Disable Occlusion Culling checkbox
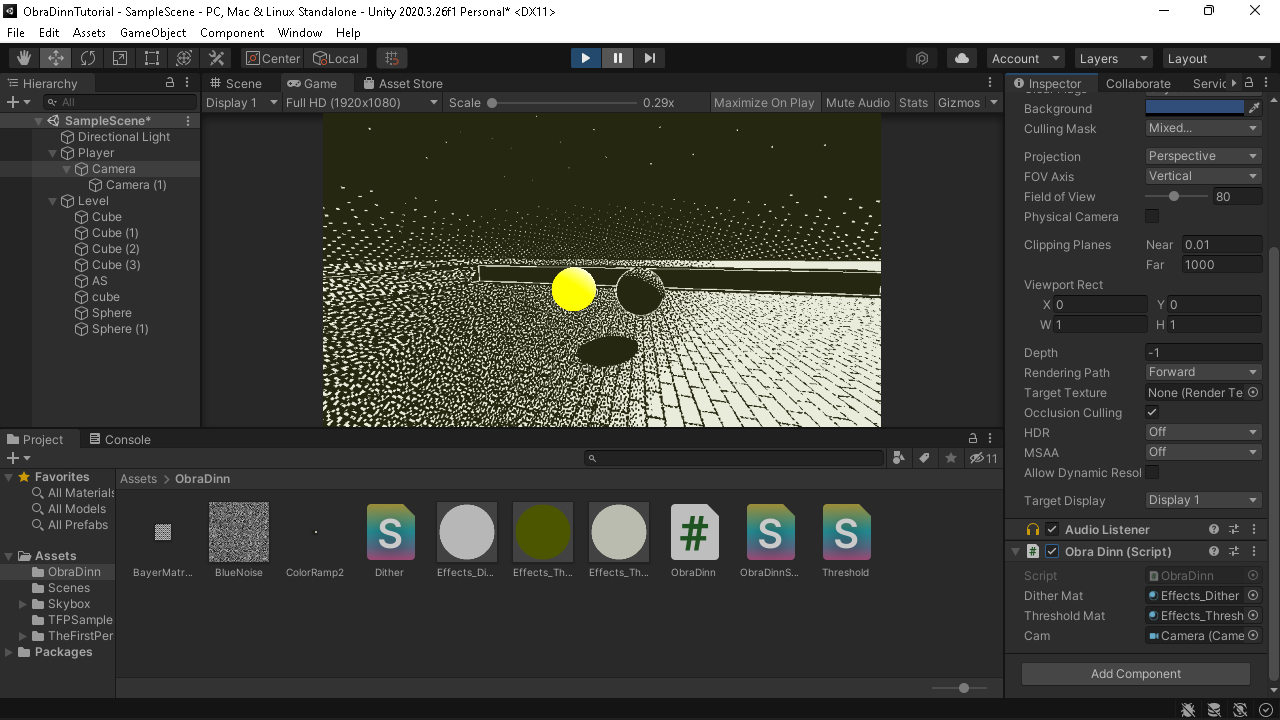The image size is (1280, 720). coord(1152,412)
